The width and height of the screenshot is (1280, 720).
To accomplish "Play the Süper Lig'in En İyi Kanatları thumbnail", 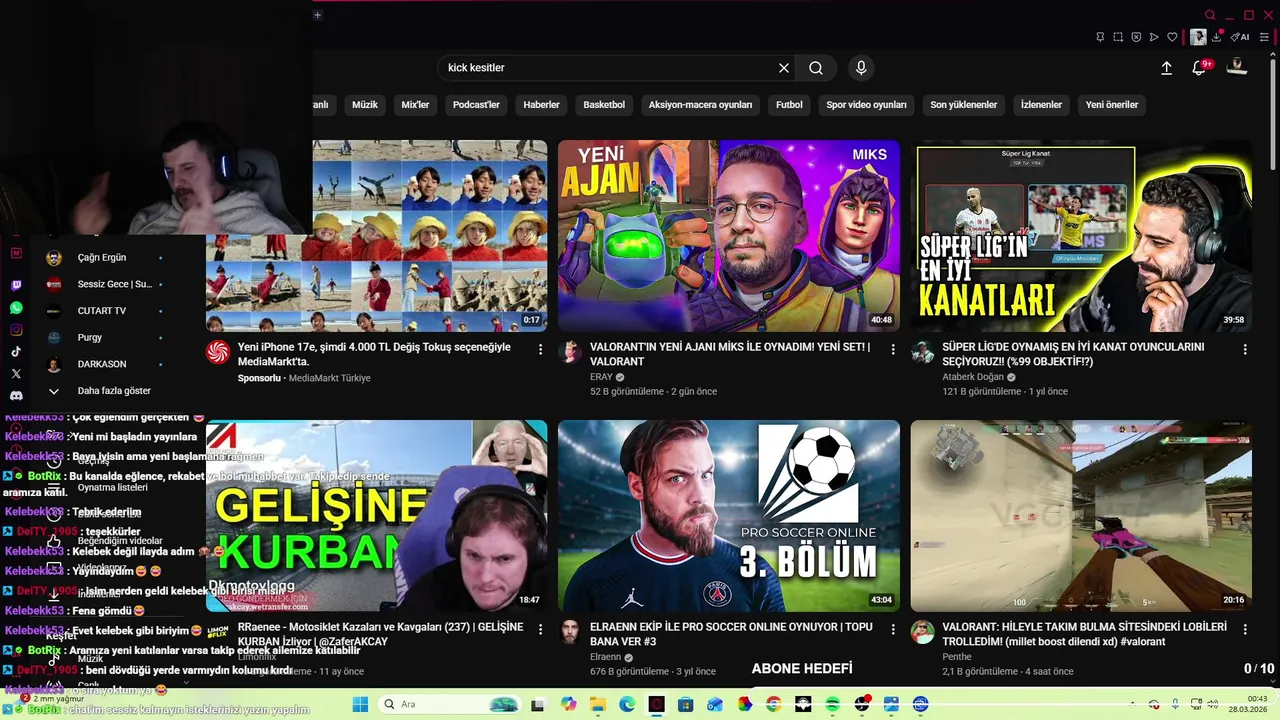I will [x=1081, y=236].
